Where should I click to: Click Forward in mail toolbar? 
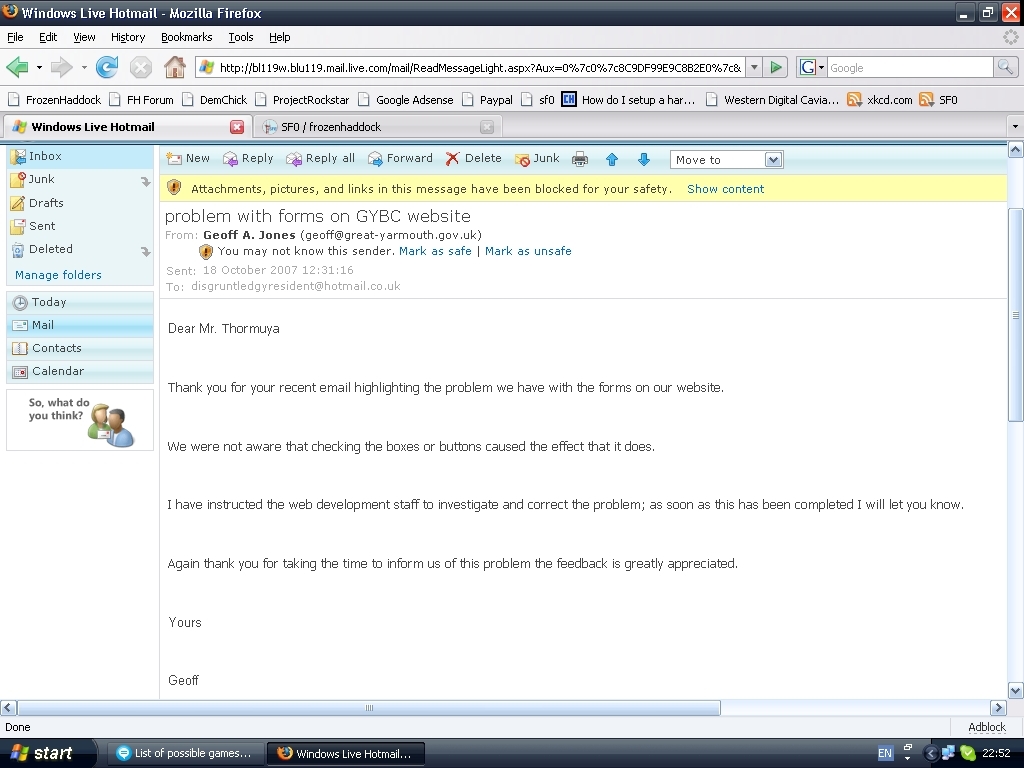(400, 158)
